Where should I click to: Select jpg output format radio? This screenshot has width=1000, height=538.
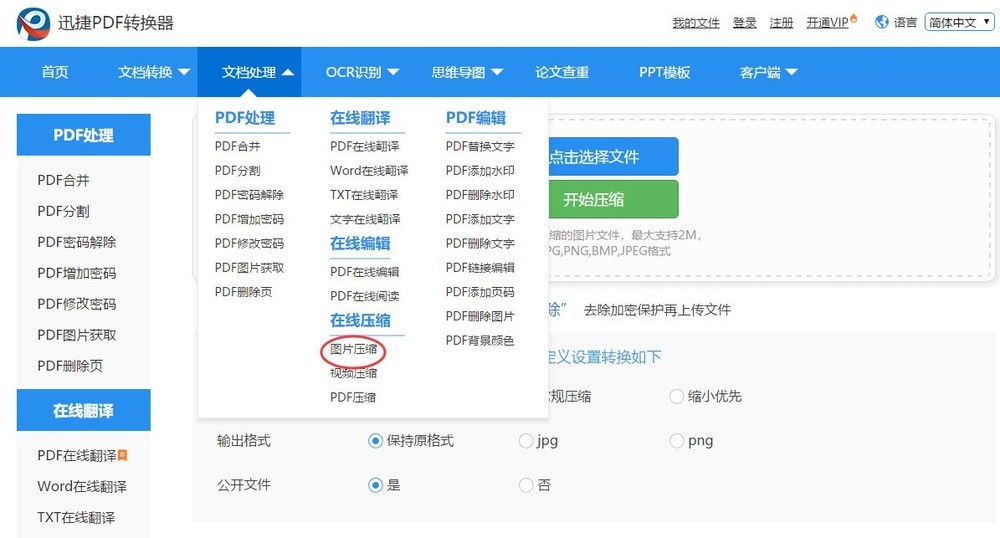[x=526, y=440]
